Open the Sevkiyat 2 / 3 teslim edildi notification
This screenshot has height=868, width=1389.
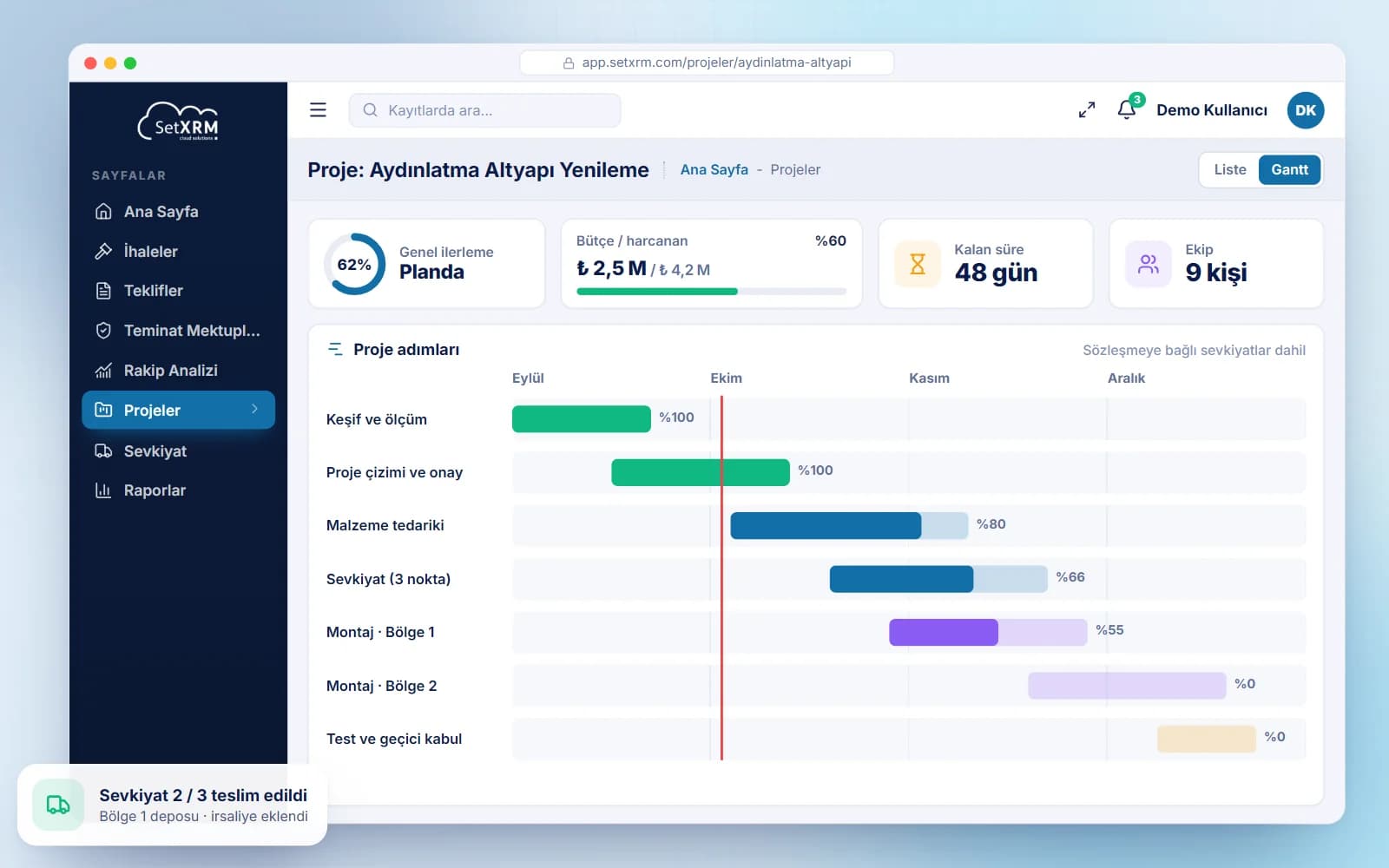click(172, 805)
